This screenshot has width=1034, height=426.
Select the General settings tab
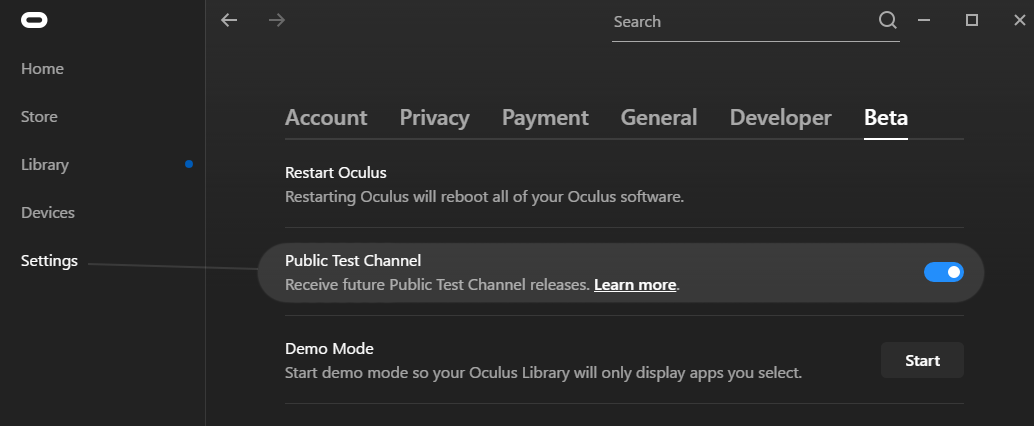tap(659, 117)
